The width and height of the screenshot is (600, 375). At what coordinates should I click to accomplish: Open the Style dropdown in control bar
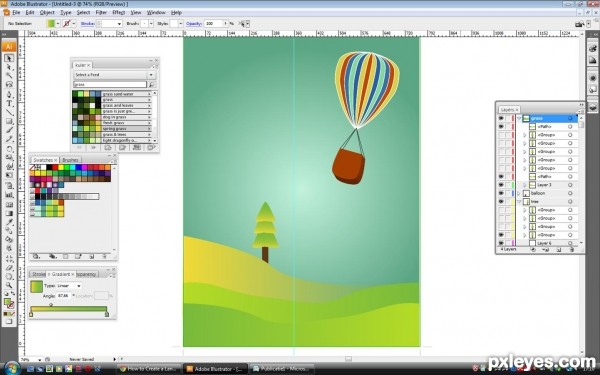tap(181, 24)
